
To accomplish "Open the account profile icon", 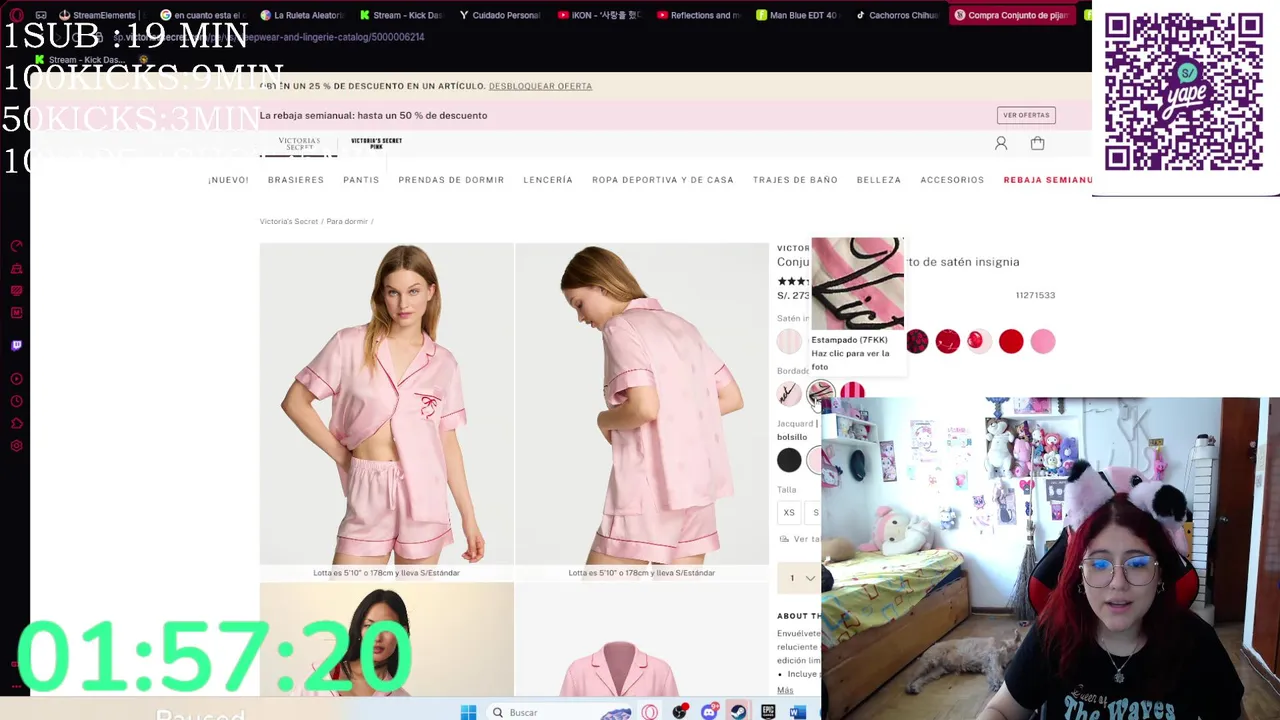I will [1001, 143].
